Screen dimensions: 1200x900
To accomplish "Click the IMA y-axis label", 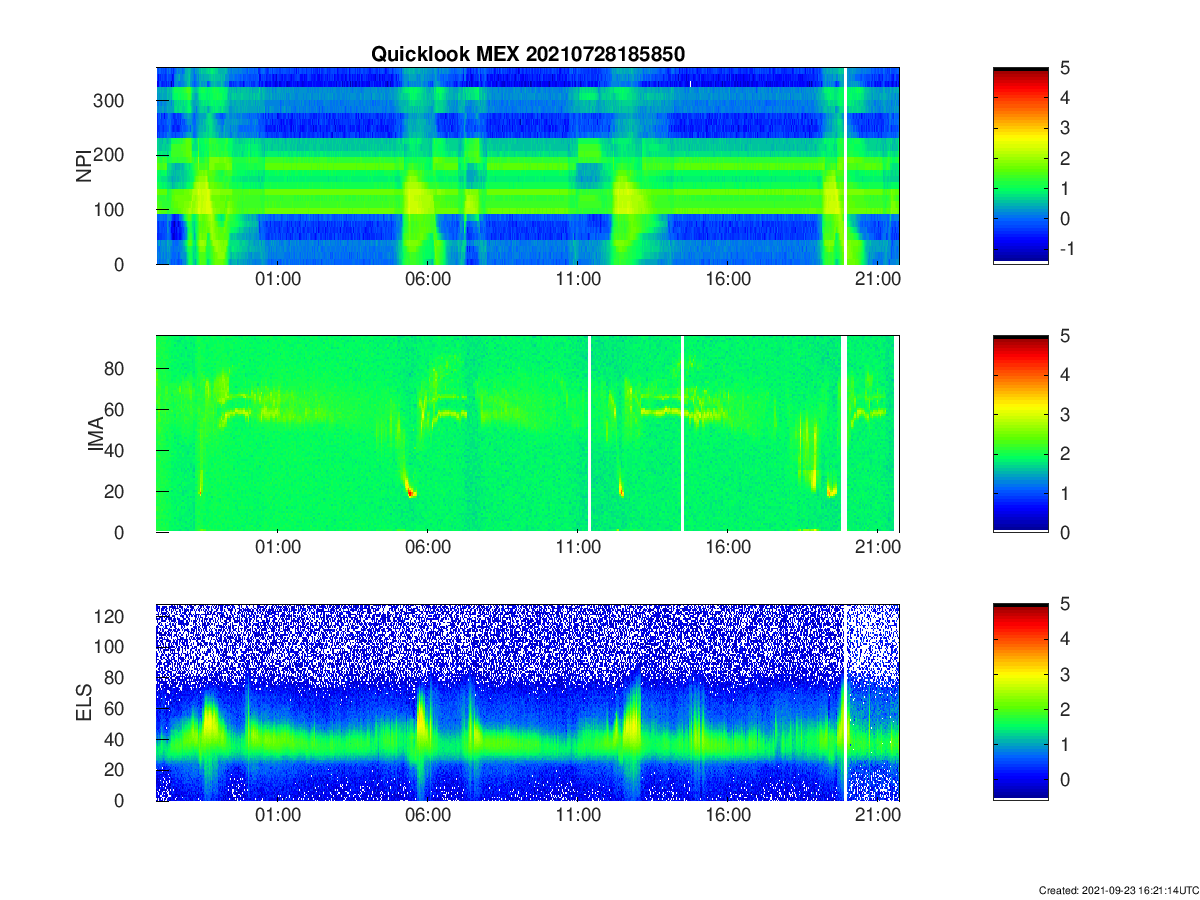I will [x=97, y=434].
